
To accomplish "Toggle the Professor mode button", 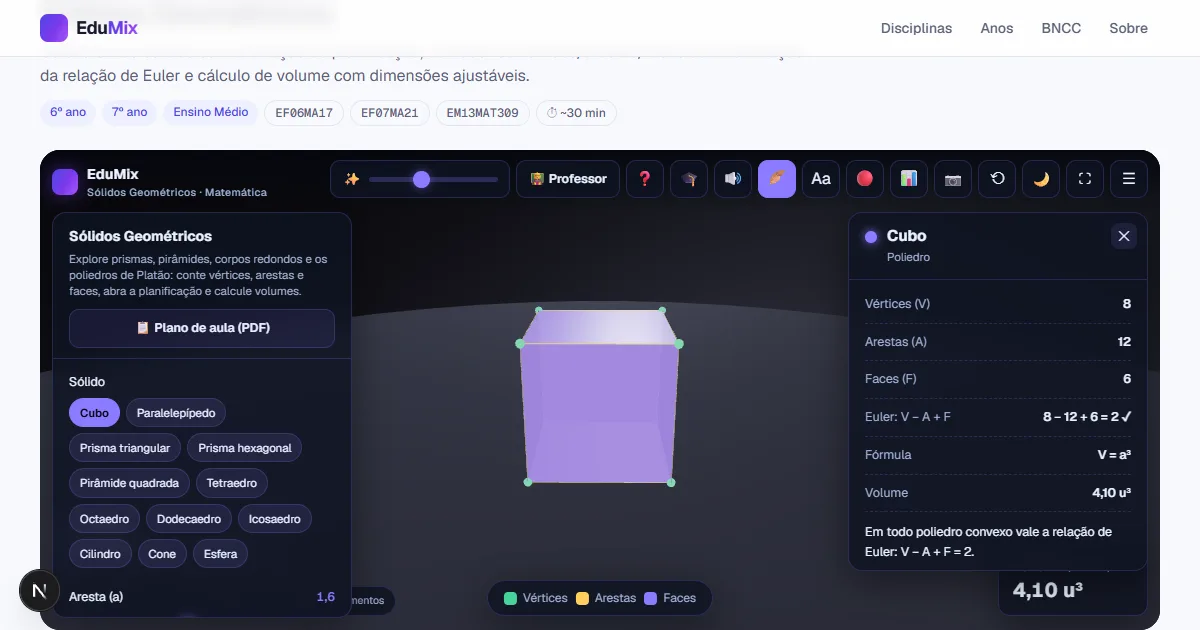I will [567, 179].
